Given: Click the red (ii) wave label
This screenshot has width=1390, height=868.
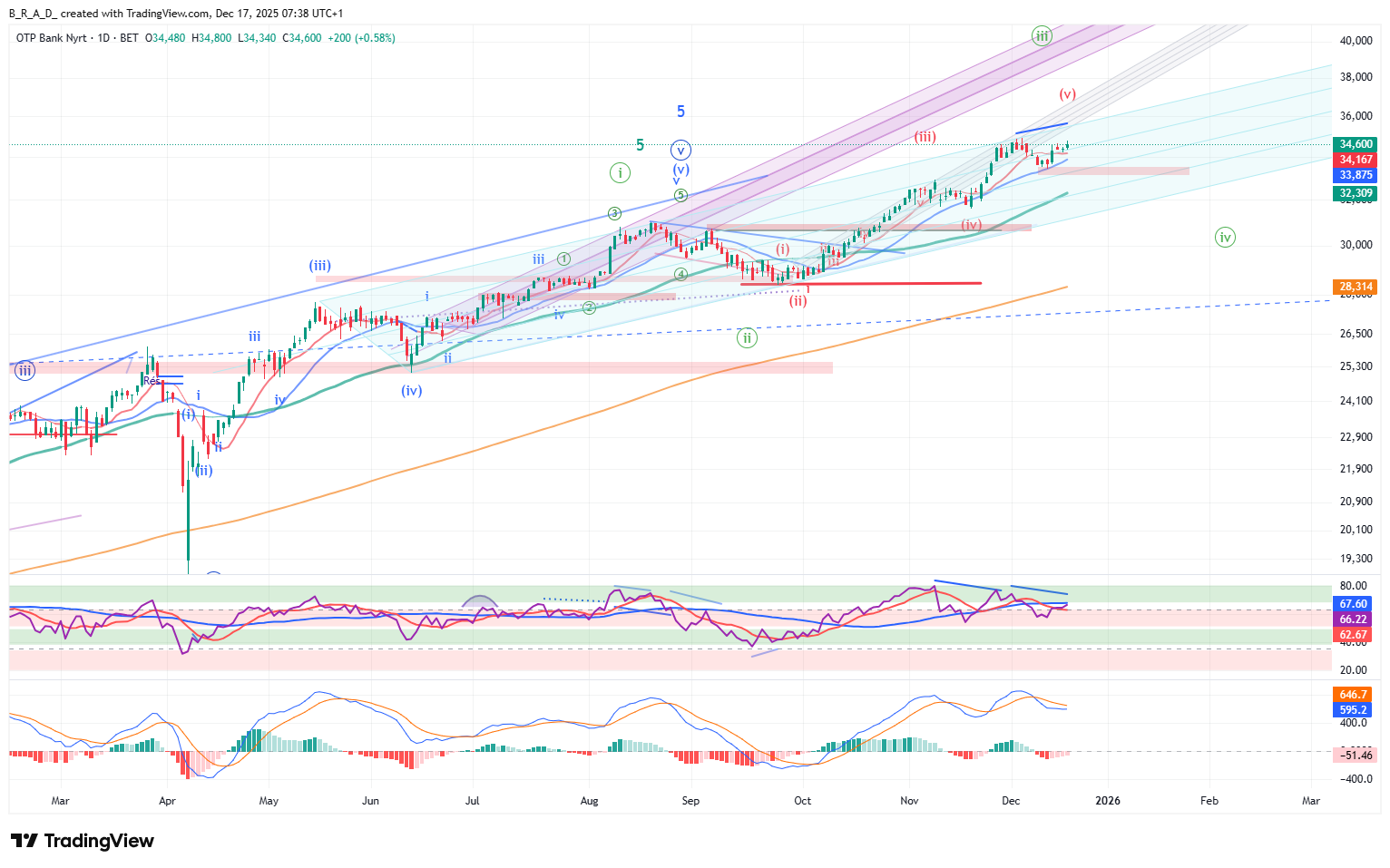Looking at the screenshot, I should 798,301.
